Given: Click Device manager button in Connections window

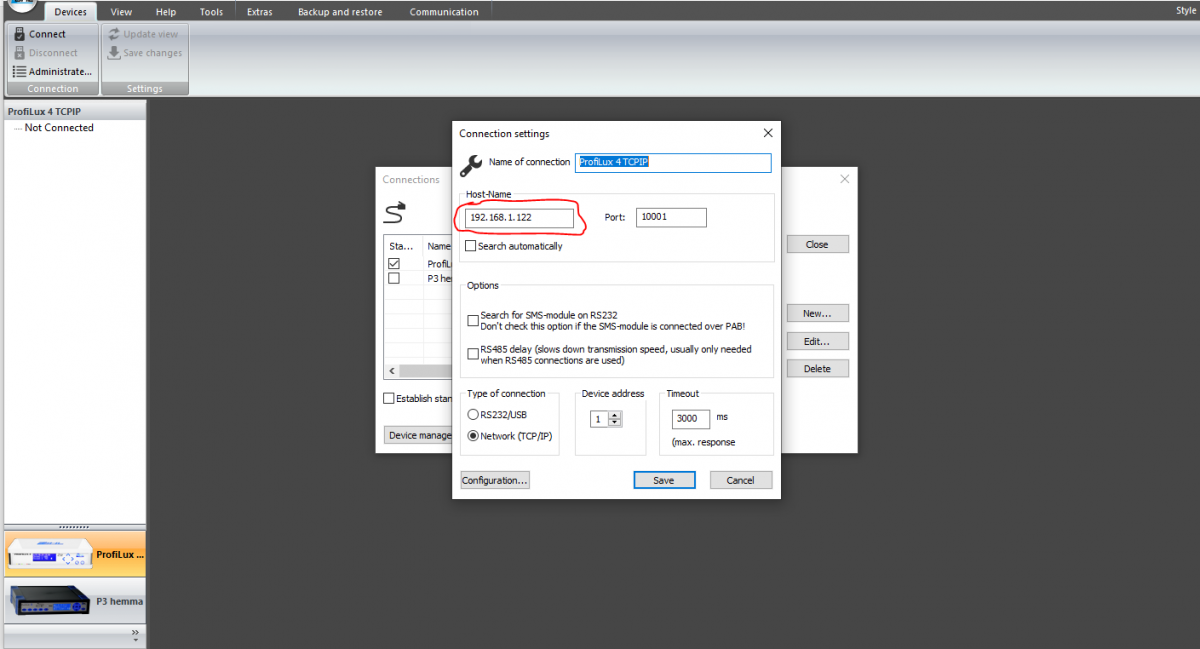Looking at the screenshot, I should [419, 435].
